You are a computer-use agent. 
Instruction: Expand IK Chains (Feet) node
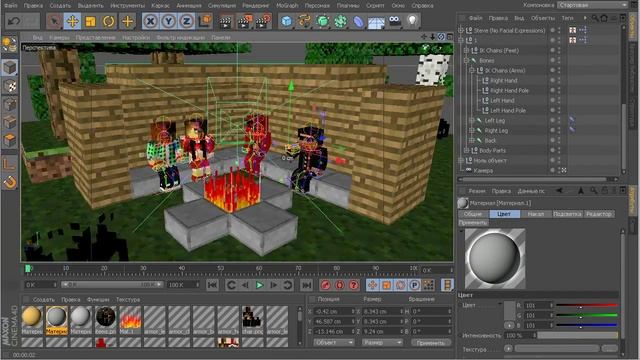(467, 50)
